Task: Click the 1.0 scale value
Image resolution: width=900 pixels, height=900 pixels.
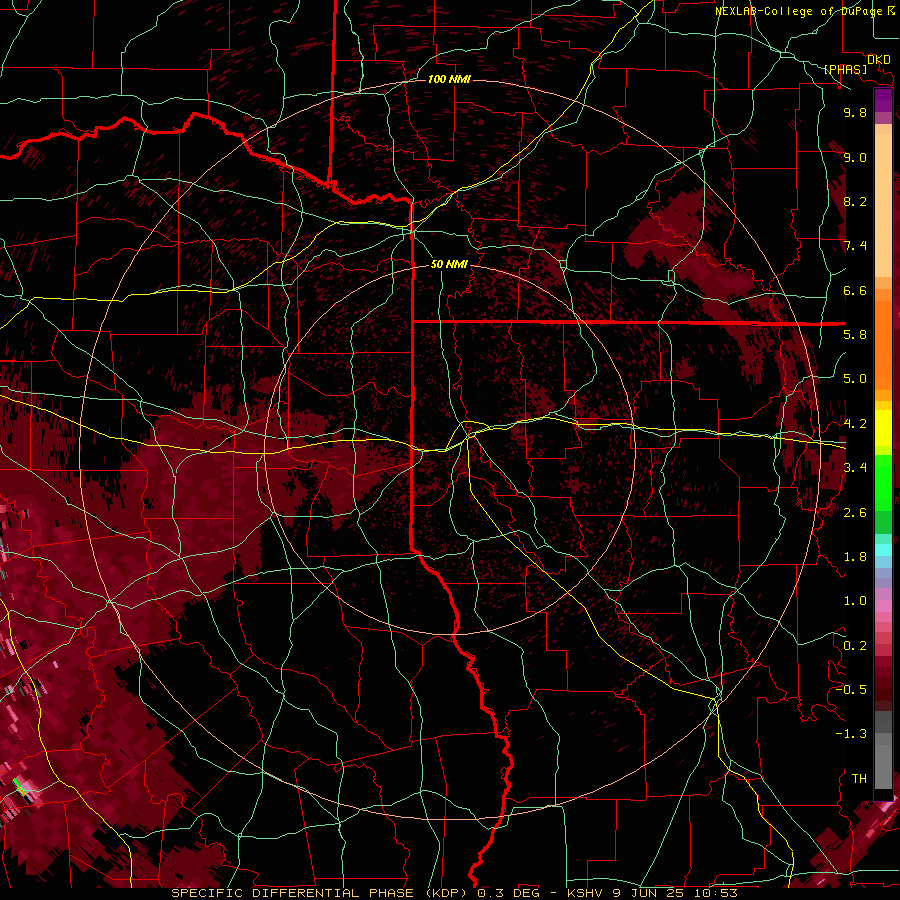Action: pyautogui.click(x=855, y=601)
